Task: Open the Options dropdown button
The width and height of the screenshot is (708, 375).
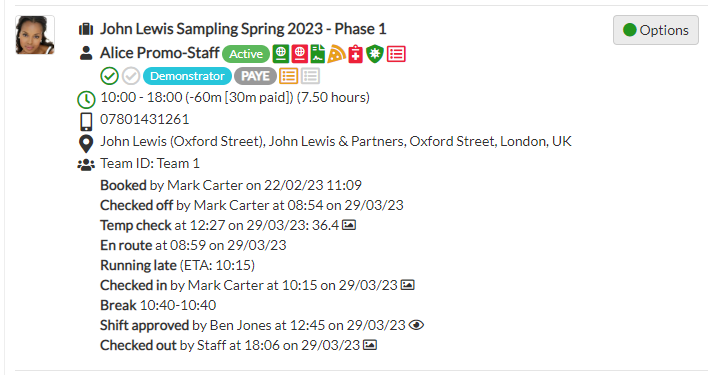Action: pyautogui.click(x=656, y=30)
